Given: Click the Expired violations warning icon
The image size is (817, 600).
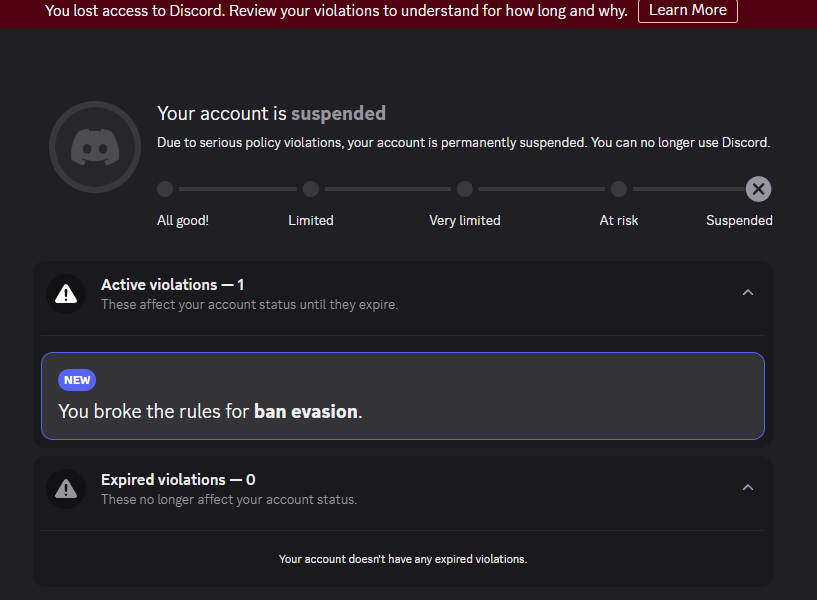Looking at the screenshot, I should pyautogui.click(x=66, y=489).
